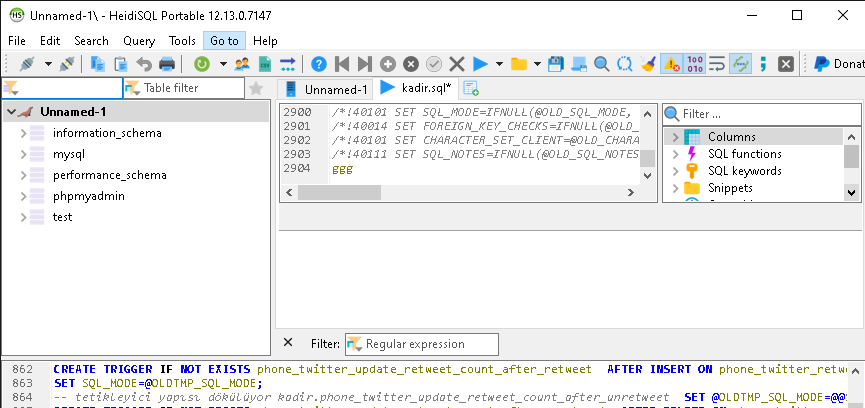
Task: Expand information_schema database node
Action: click(x=23, y=133)
